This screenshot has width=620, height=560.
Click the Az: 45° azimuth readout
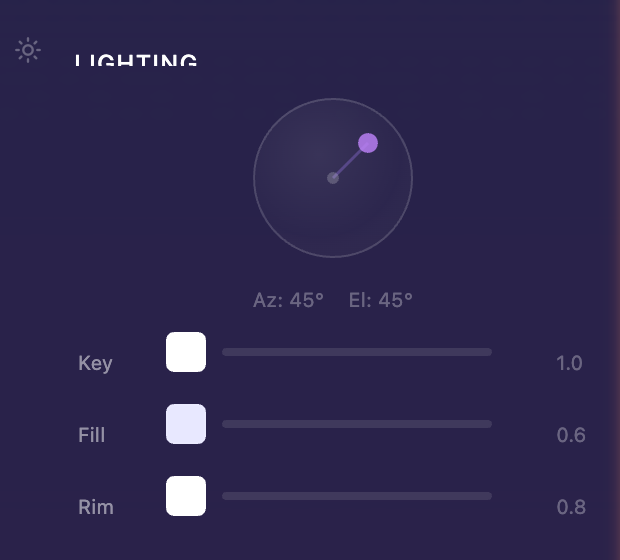click(x=288, y=300)
